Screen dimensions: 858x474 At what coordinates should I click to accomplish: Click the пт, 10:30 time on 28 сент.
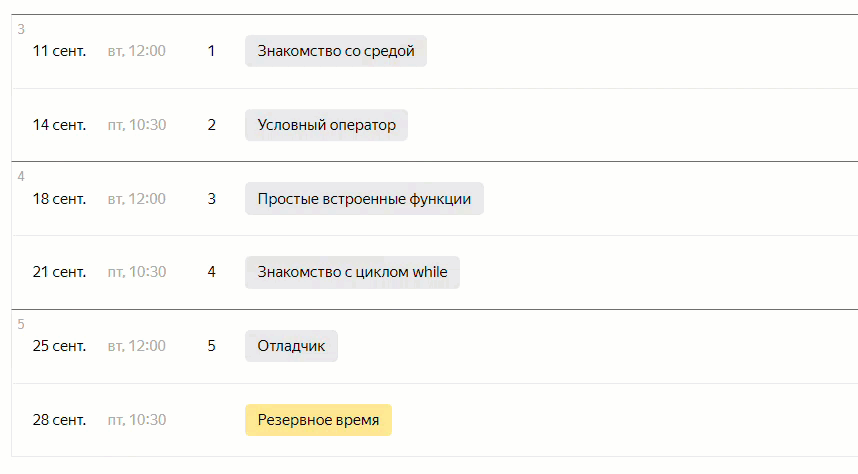coord(136,420)
